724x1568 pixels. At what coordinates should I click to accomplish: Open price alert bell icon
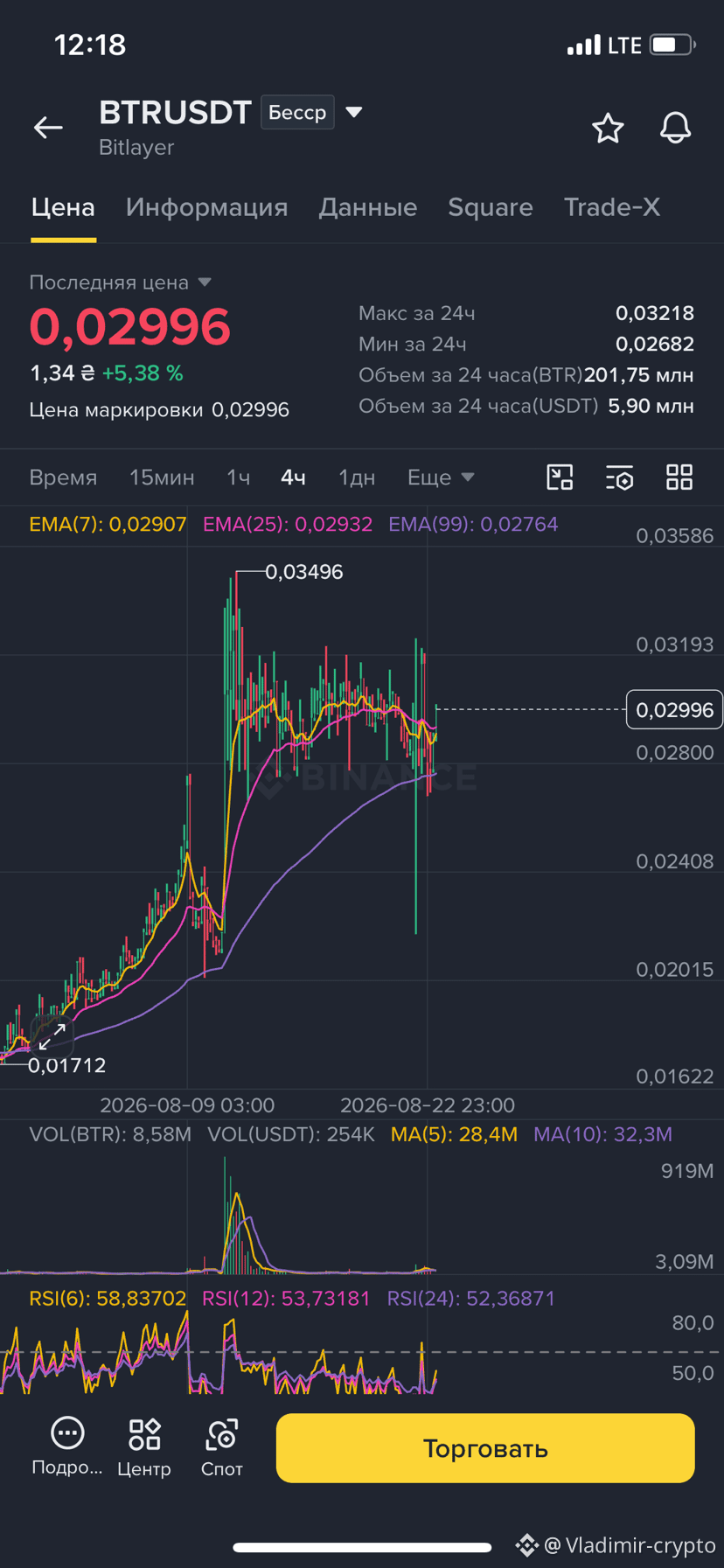coord(675,128)
